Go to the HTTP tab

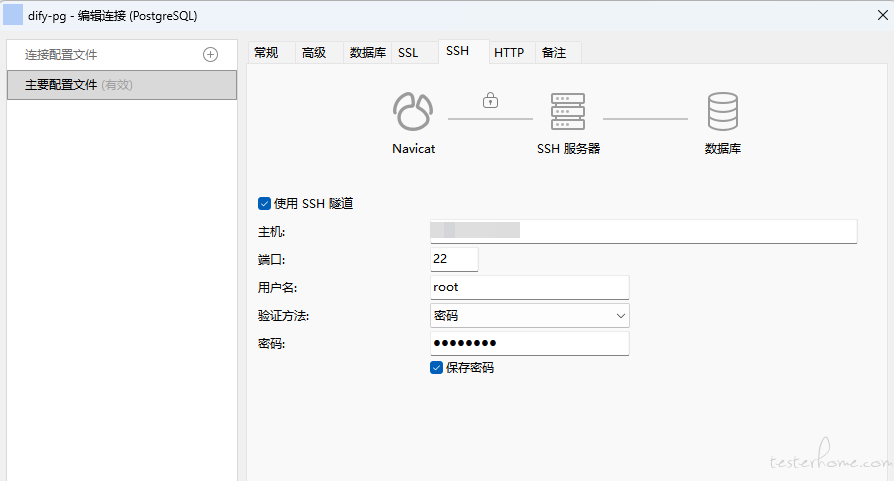[509, 52]
